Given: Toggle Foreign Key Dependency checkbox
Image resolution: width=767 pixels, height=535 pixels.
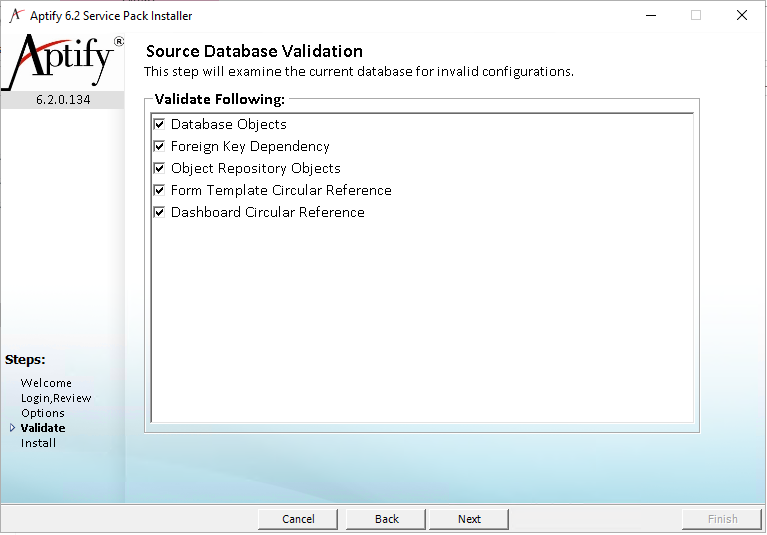Looking at the screenshot, I should tap(159, 146).
